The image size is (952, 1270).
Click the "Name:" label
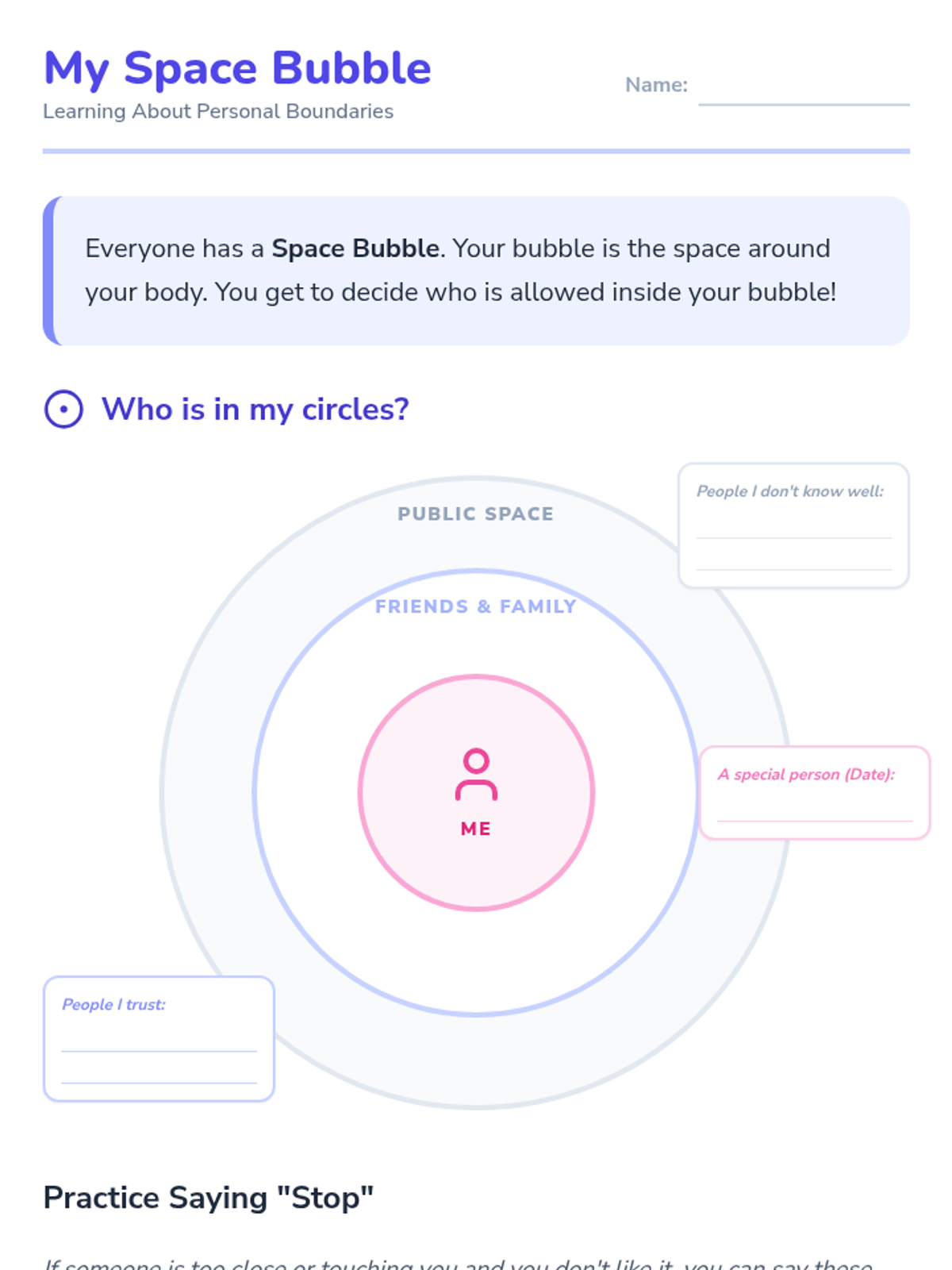point(656,85)
